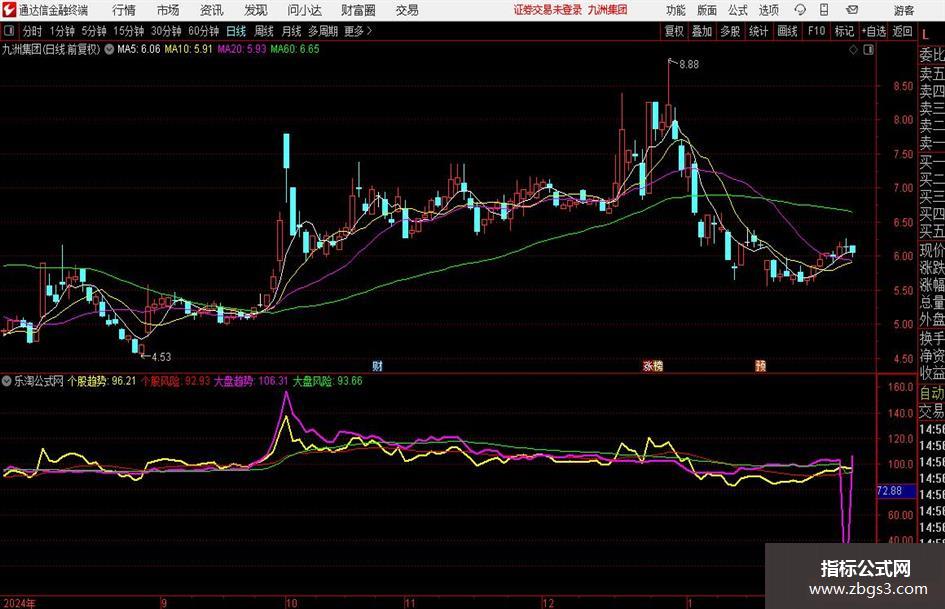Switch to the 5分钟 period
Screen dimensions: 945x609
94,31
